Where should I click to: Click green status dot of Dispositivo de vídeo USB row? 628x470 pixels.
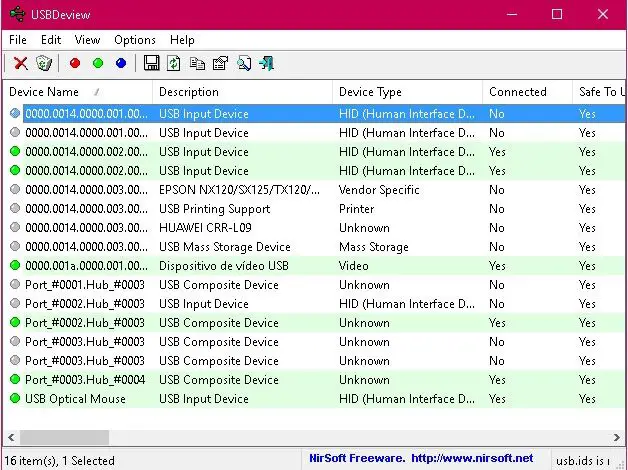click(x=15, y=265)
